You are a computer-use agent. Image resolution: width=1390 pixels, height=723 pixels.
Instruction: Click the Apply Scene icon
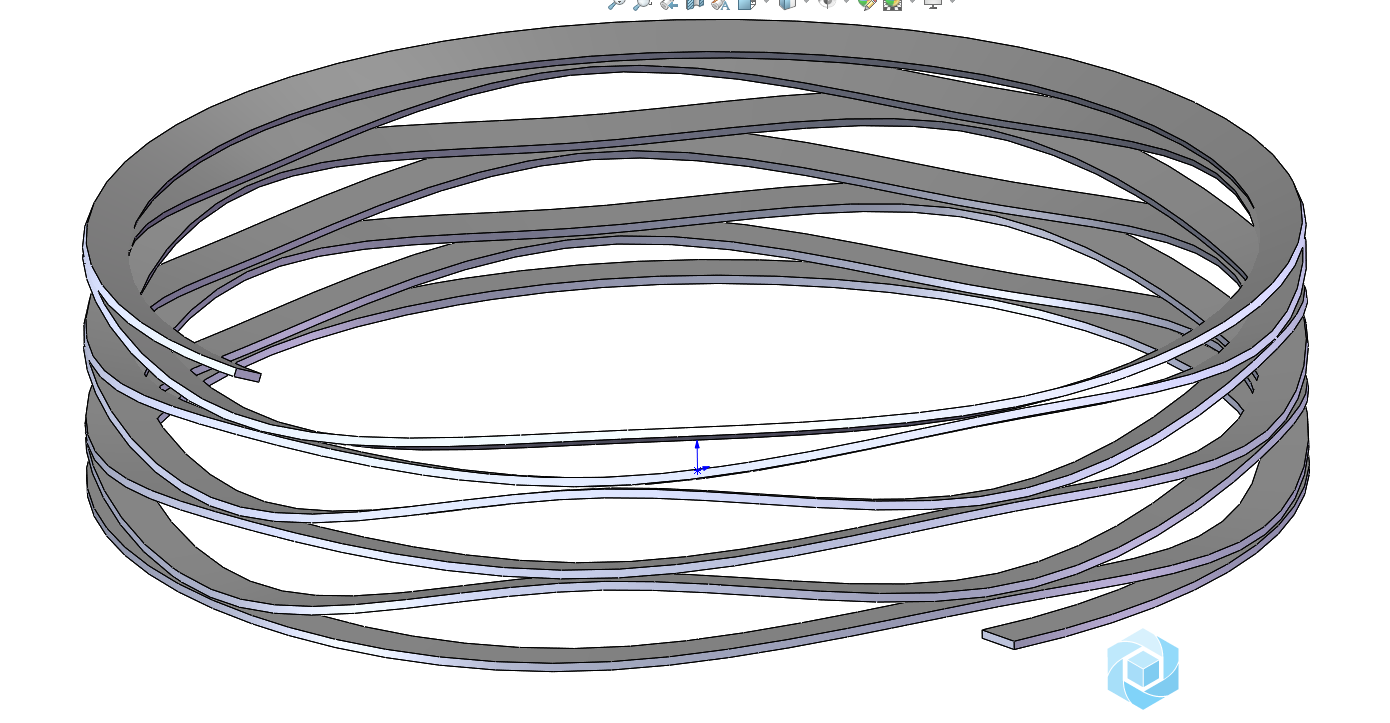pyautogui.click(x=892, y=3)
